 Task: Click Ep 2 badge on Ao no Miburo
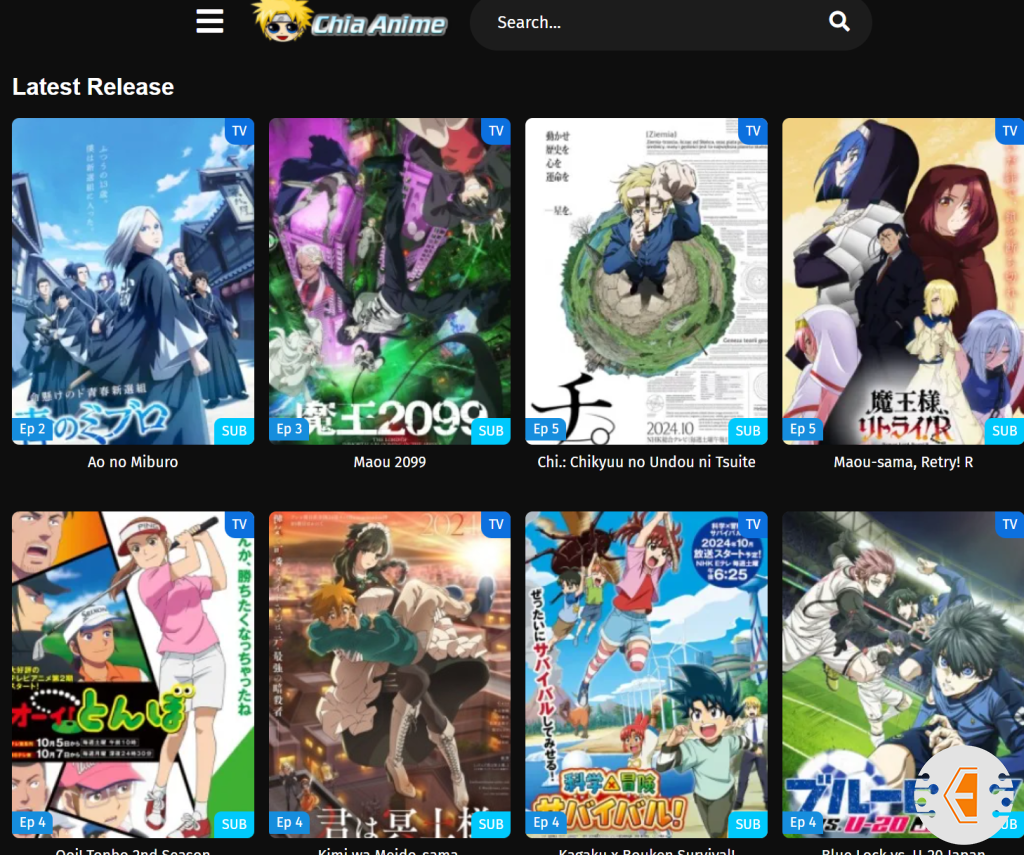33,429
